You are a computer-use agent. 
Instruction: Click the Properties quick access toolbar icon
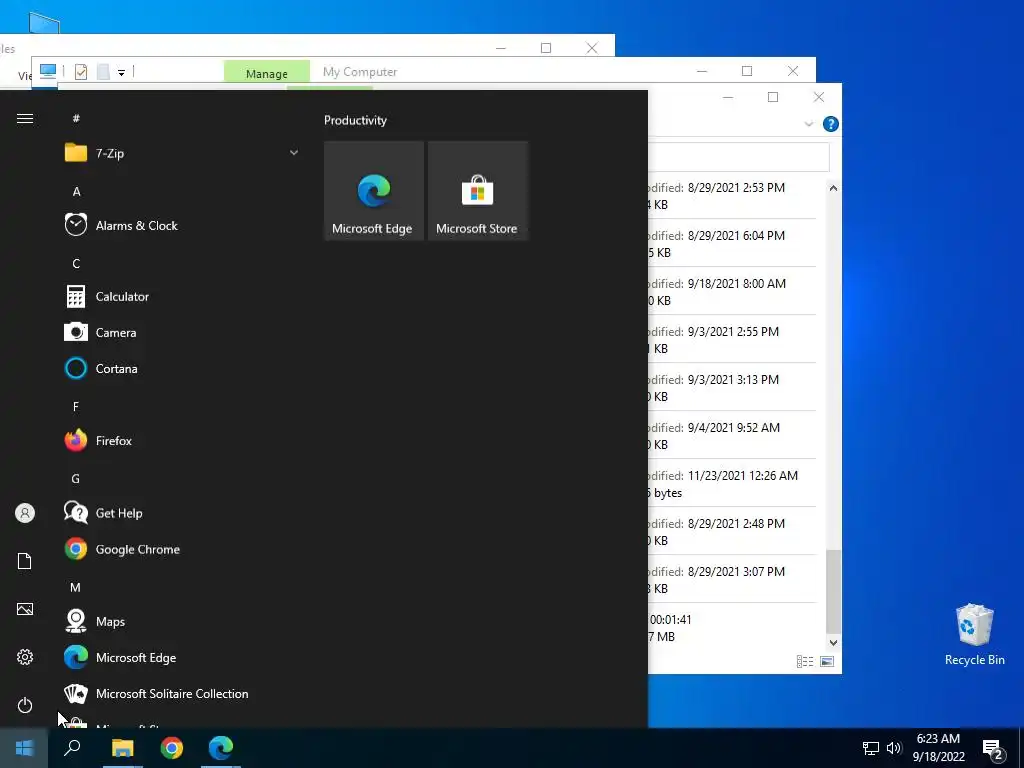click(81, 71)
